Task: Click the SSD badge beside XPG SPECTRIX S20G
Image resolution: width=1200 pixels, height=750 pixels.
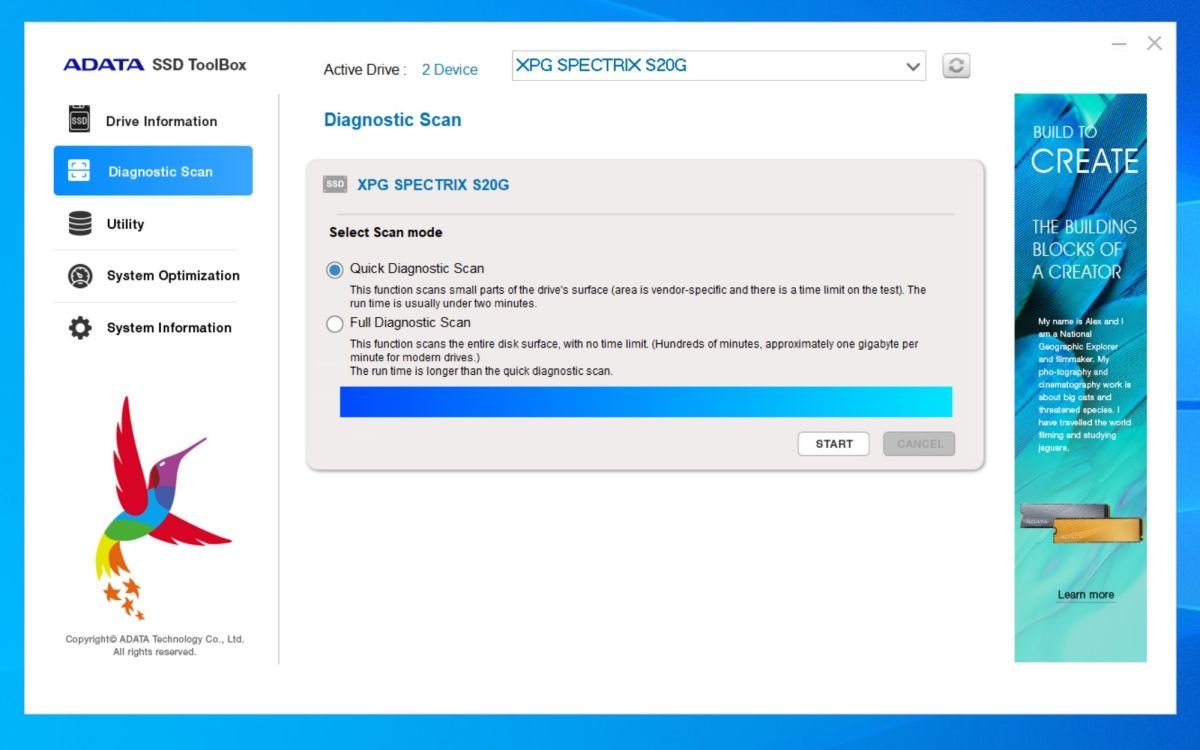Action: click(335, 185)
